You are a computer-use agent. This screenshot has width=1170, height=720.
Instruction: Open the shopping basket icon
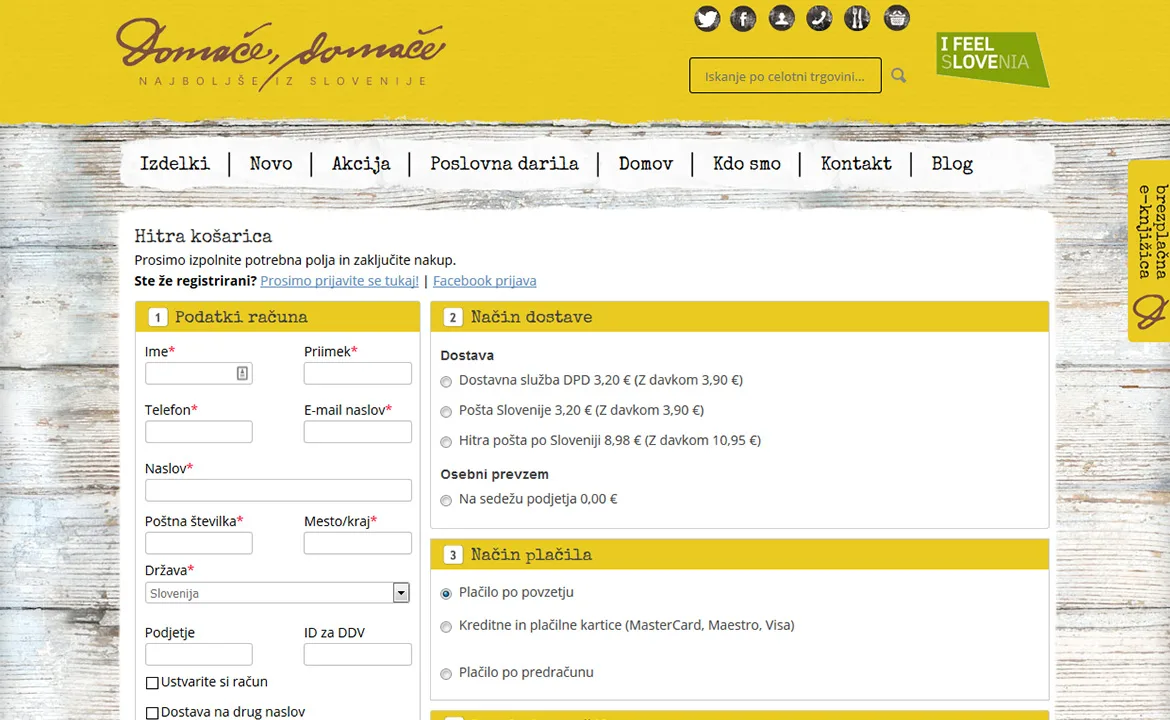pyautogui.click(x=896, y=18)
